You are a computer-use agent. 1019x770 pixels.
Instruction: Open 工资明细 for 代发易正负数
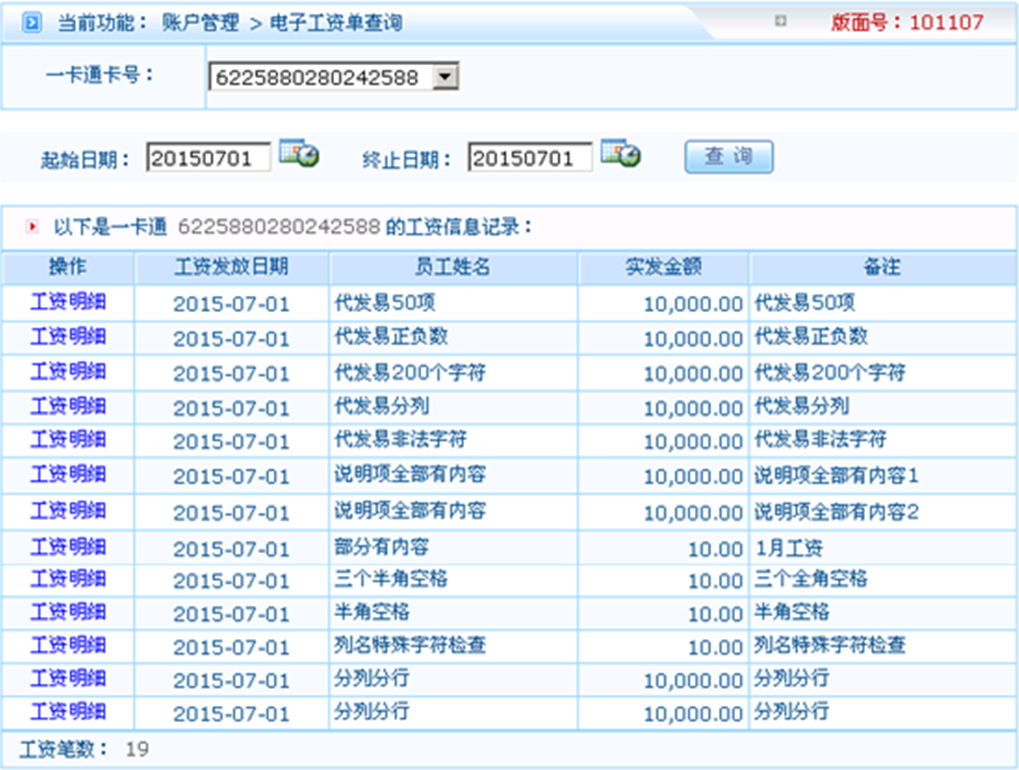point(68,337)
